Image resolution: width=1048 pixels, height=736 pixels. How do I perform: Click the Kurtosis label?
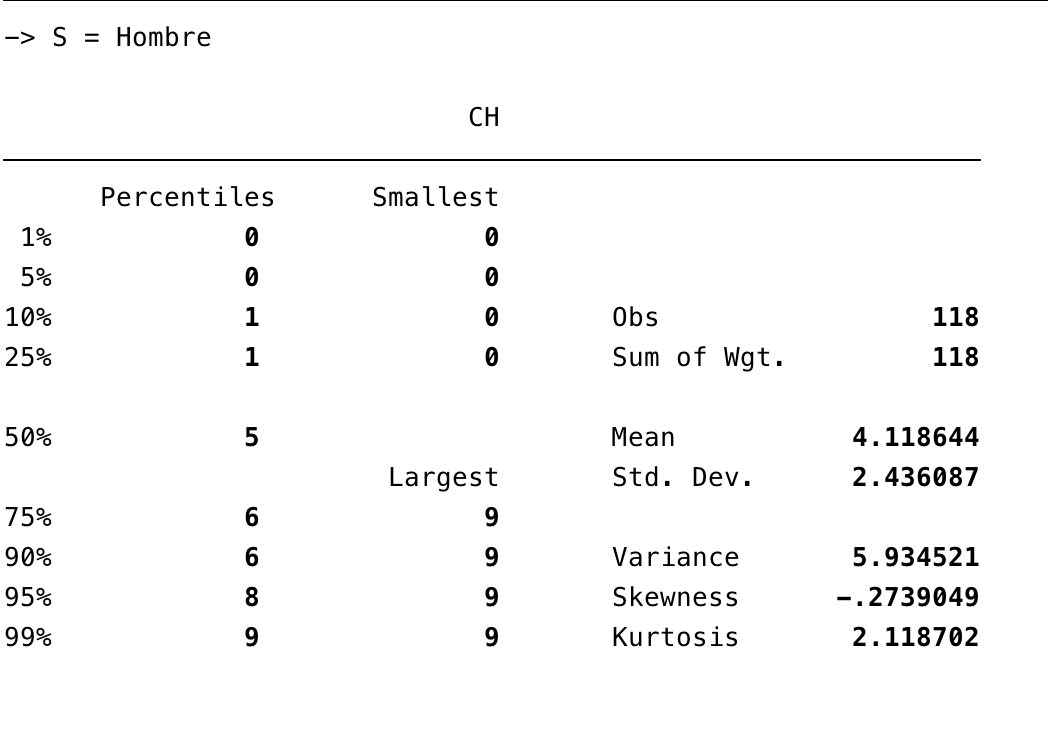[x=675, y=638]
